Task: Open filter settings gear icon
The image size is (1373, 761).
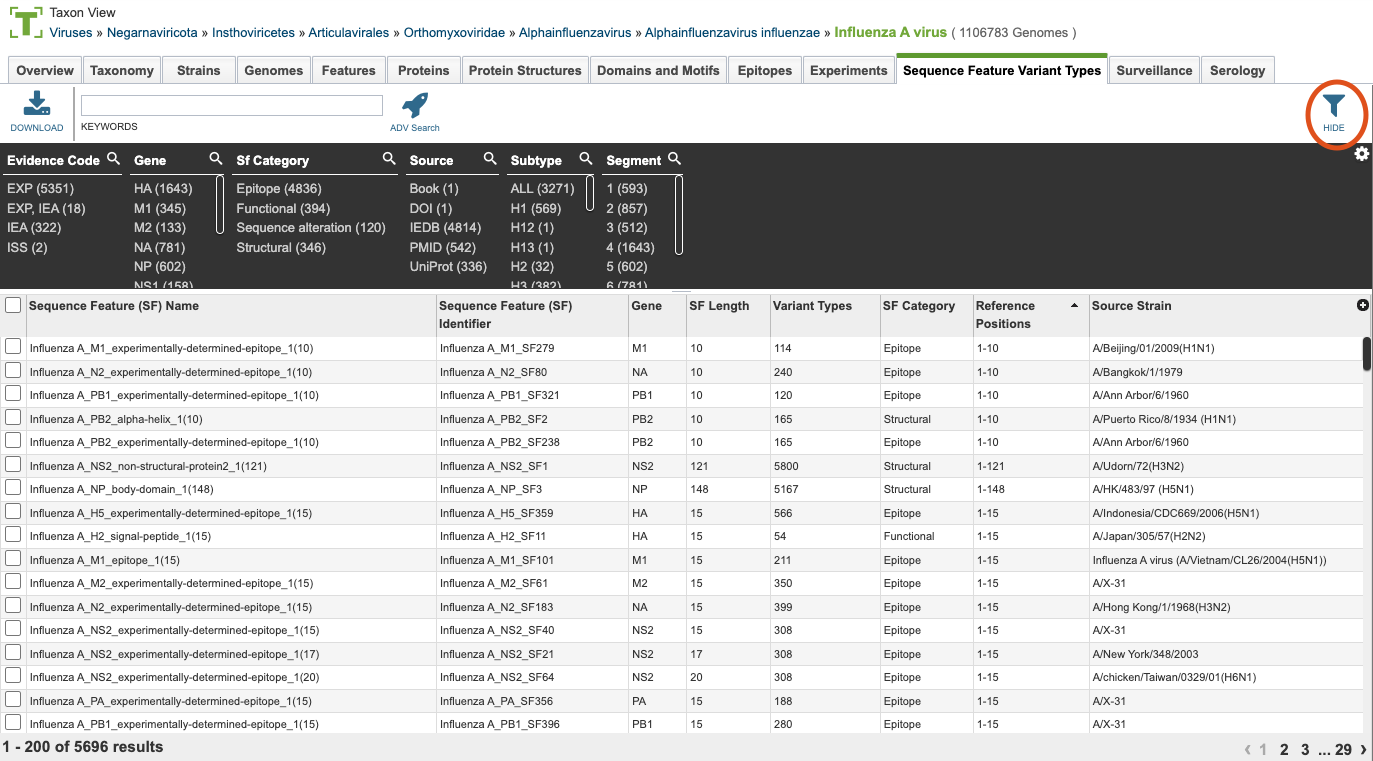Action: pyautogui.click(x=1361, y=154)
